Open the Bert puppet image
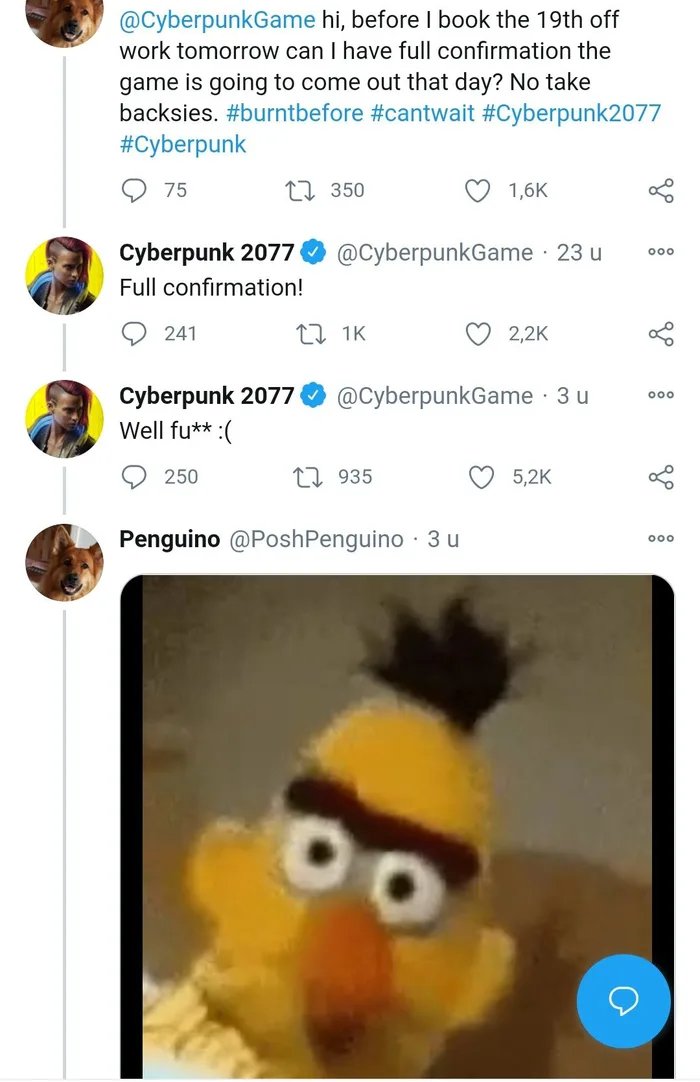The image size is (700, 1082). [x=380, y=820]
